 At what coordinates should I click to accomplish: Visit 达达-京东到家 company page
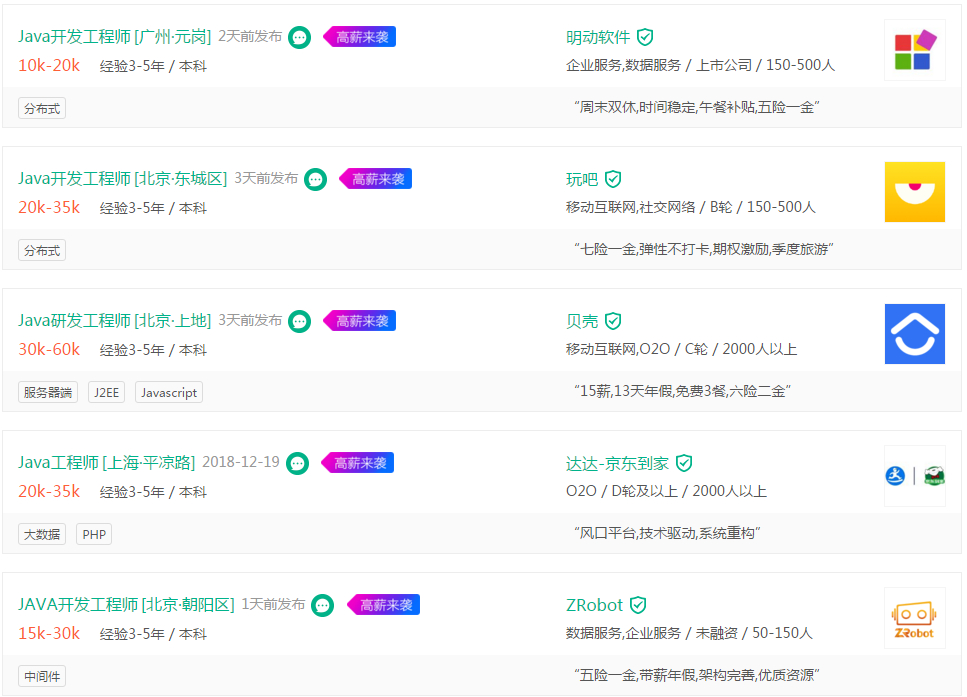coord(617,463)
